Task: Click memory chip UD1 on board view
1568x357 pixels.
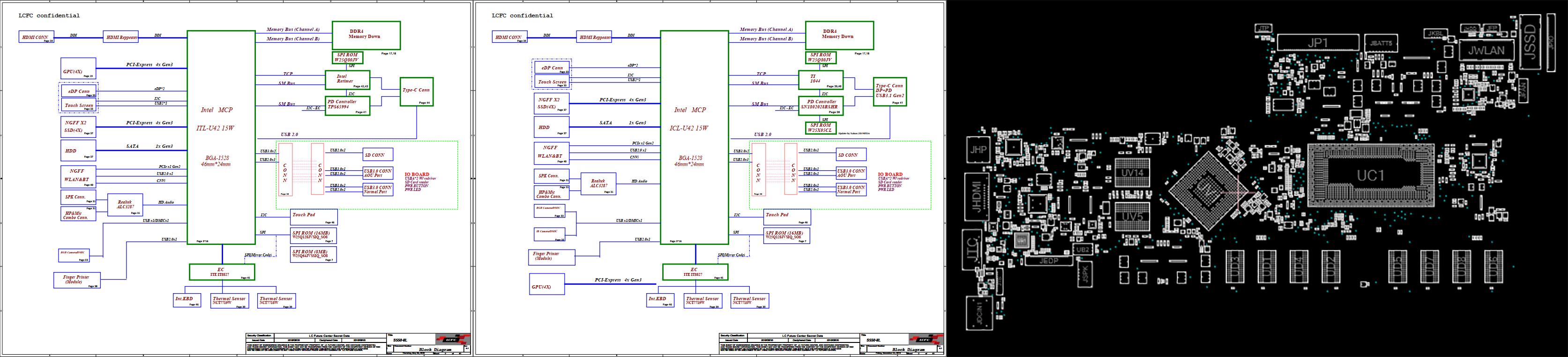Action: 1267,266
